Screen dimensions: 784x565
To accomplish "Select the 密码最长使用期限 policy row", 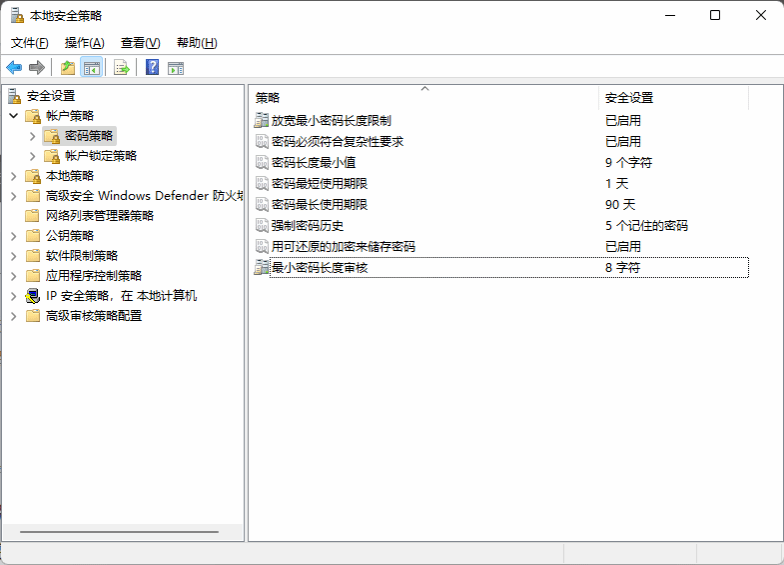I will (320, 204).
